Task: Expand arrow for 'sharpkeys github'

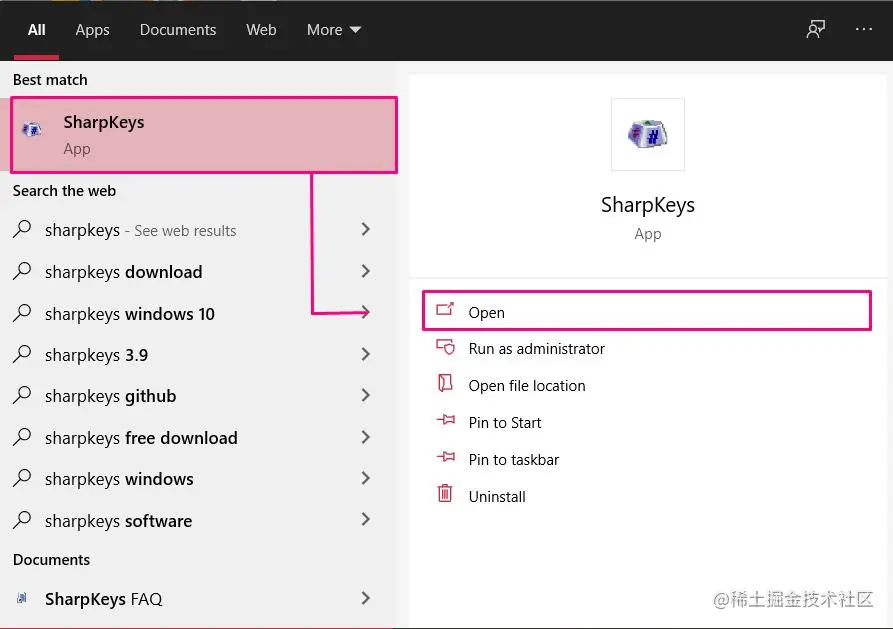Action: click(x=366, y=395)
